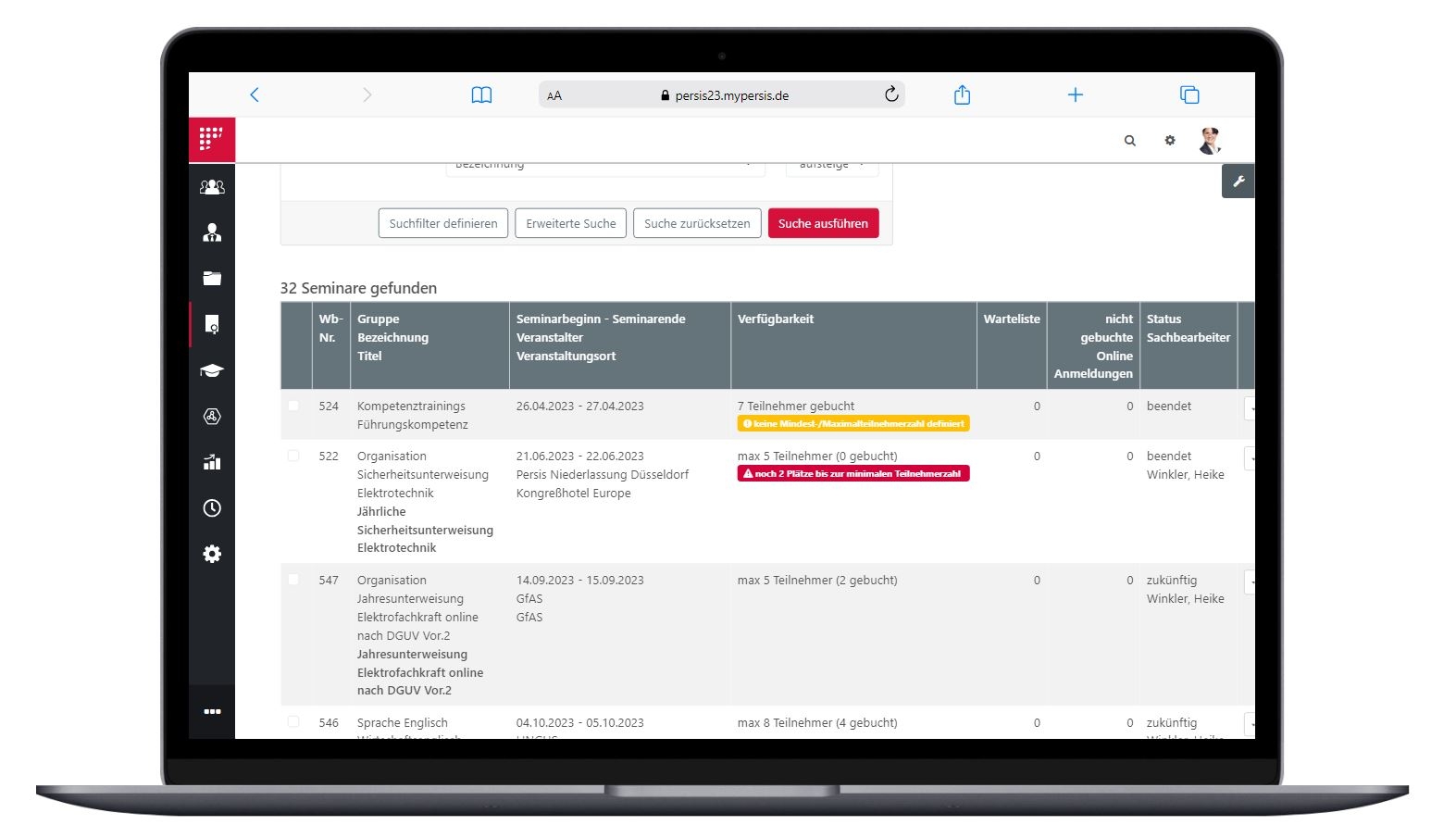Open the Safari share icon
The width and height of the screenshot is (1456, 838).
click(963, 94)
